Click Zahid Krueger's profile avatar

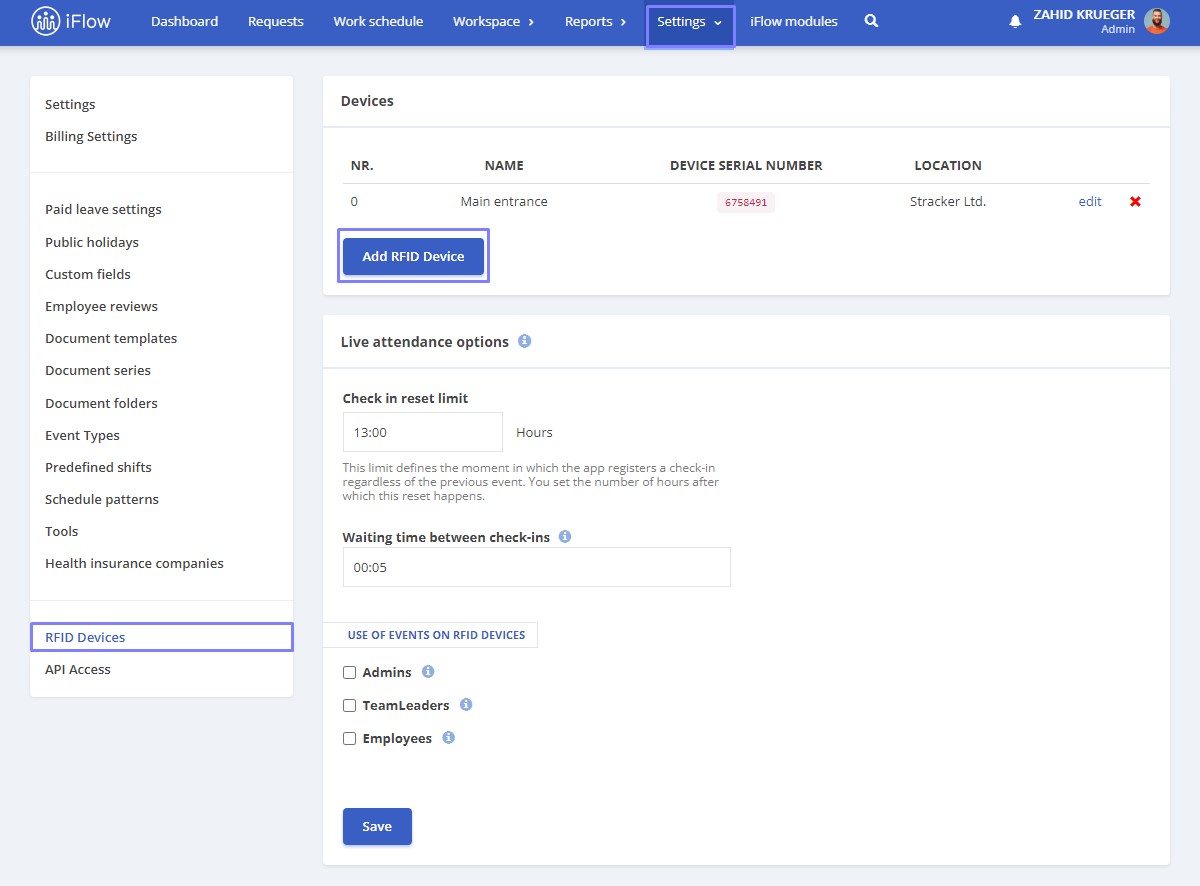1157,21
